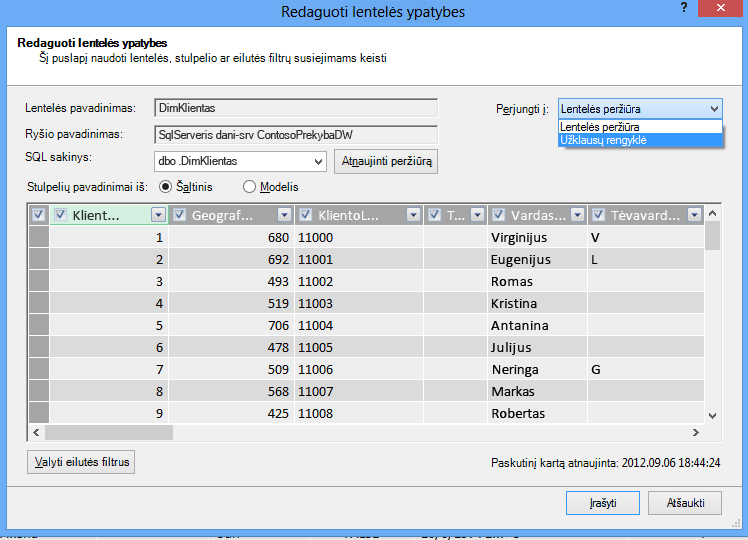Click the Atnaujinti peržiūrą button
Viewport: 748px width, 540px height.
(386, 161)
